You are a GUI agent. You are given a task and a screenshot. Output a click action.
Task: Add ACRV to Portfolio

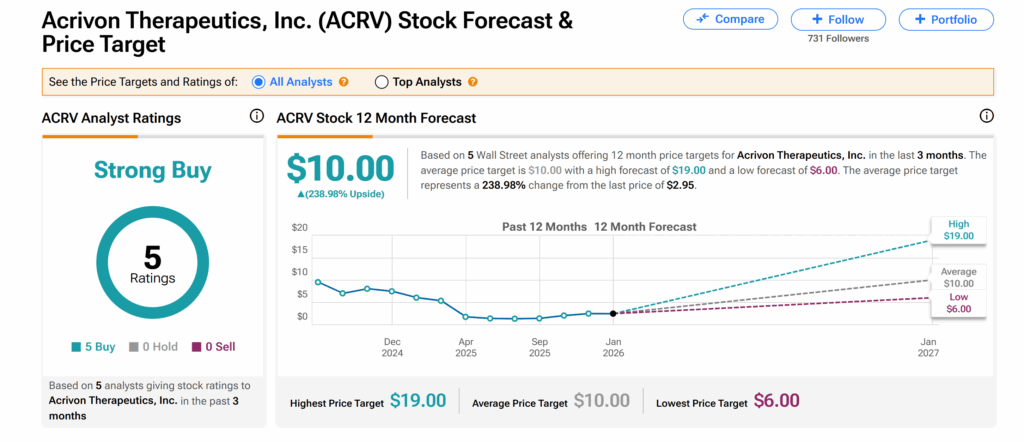[x=945, y=19]
